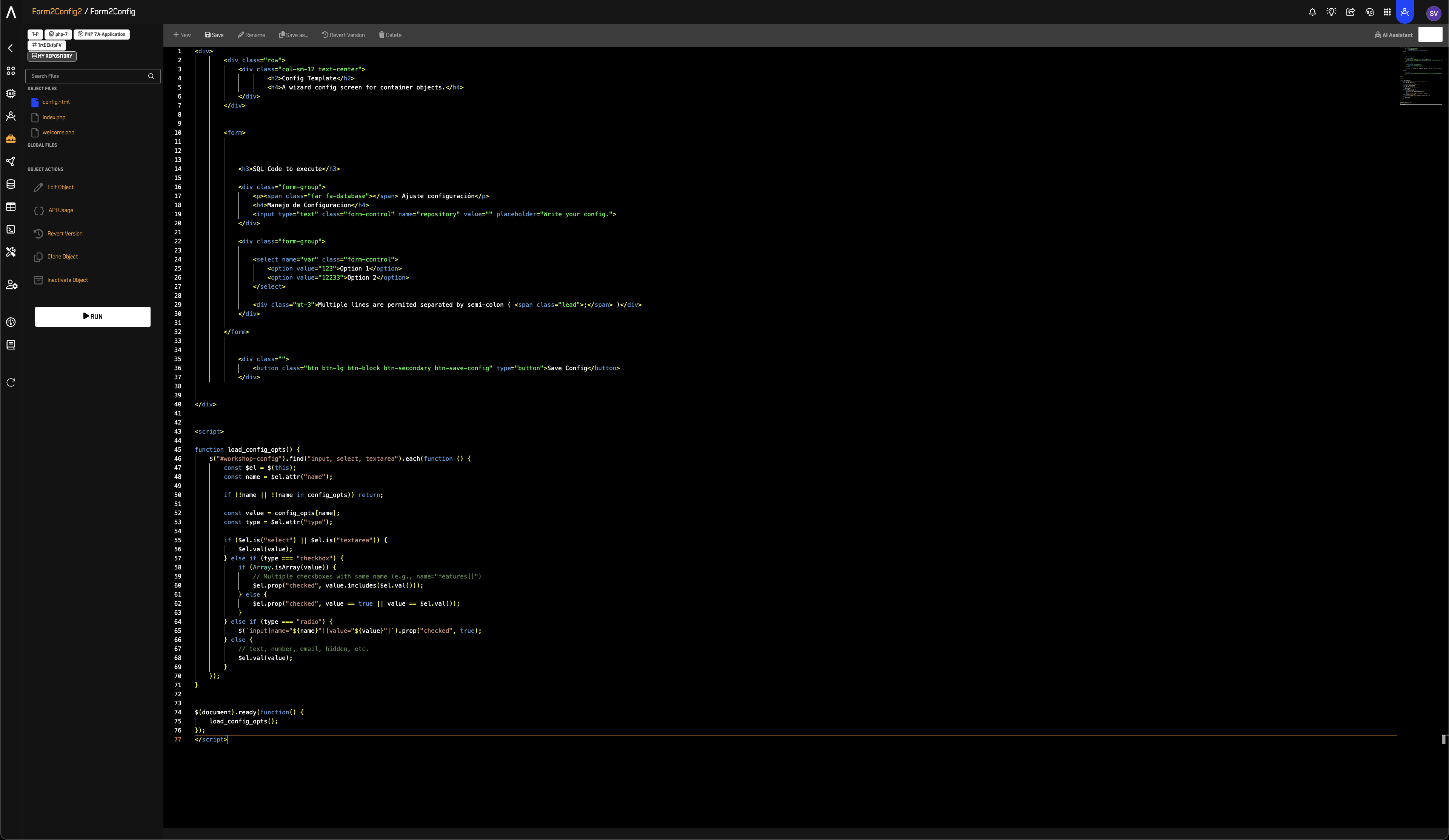The height and width of the screenshot is (840, 1449).
Task: Open the SV user avatar menu
Action: [x=1434, y=13]
